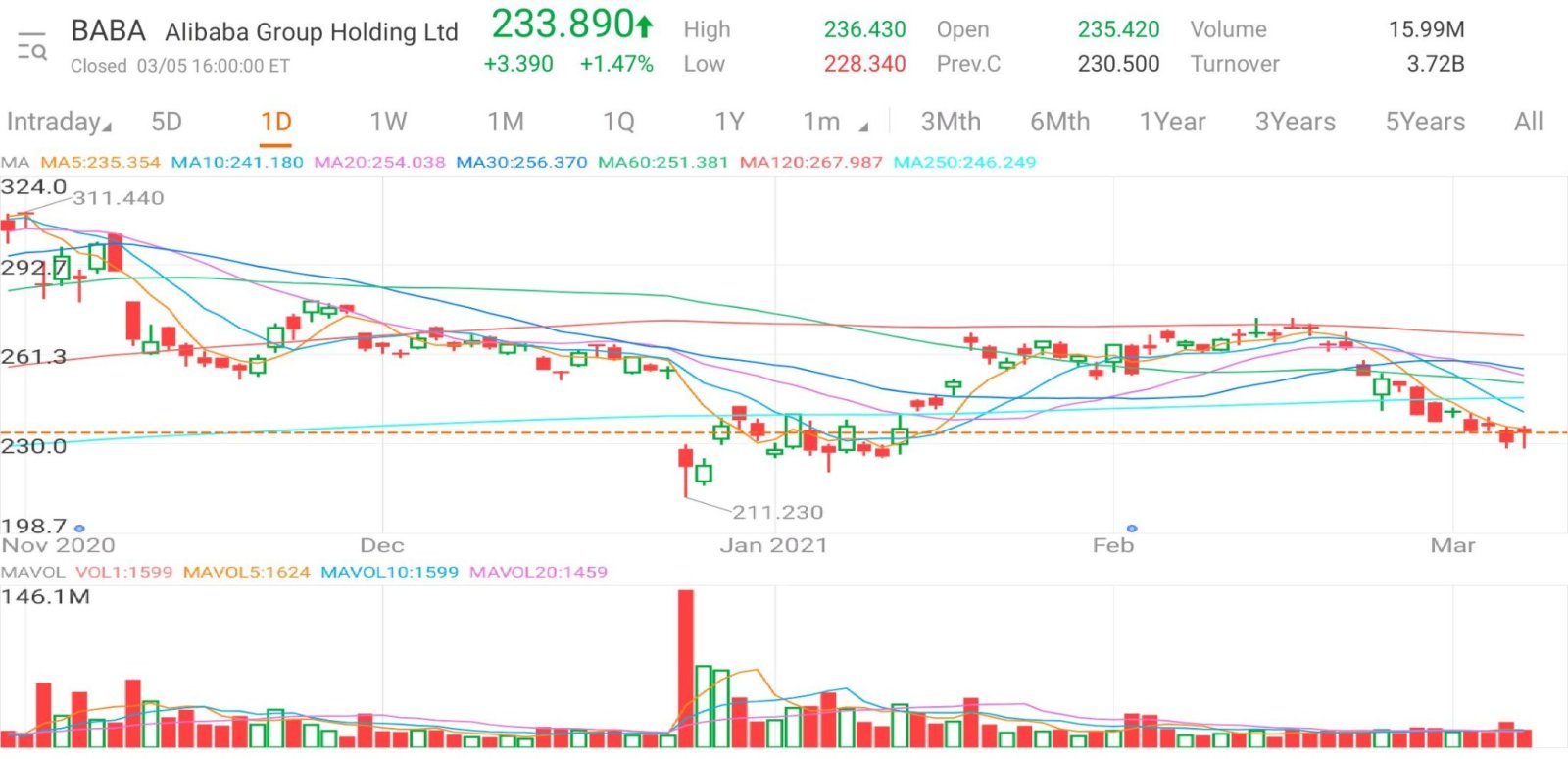Click the +1.47% percentage change
The width and height of the screenshot is (1568, 759).
tap(616, 64)
